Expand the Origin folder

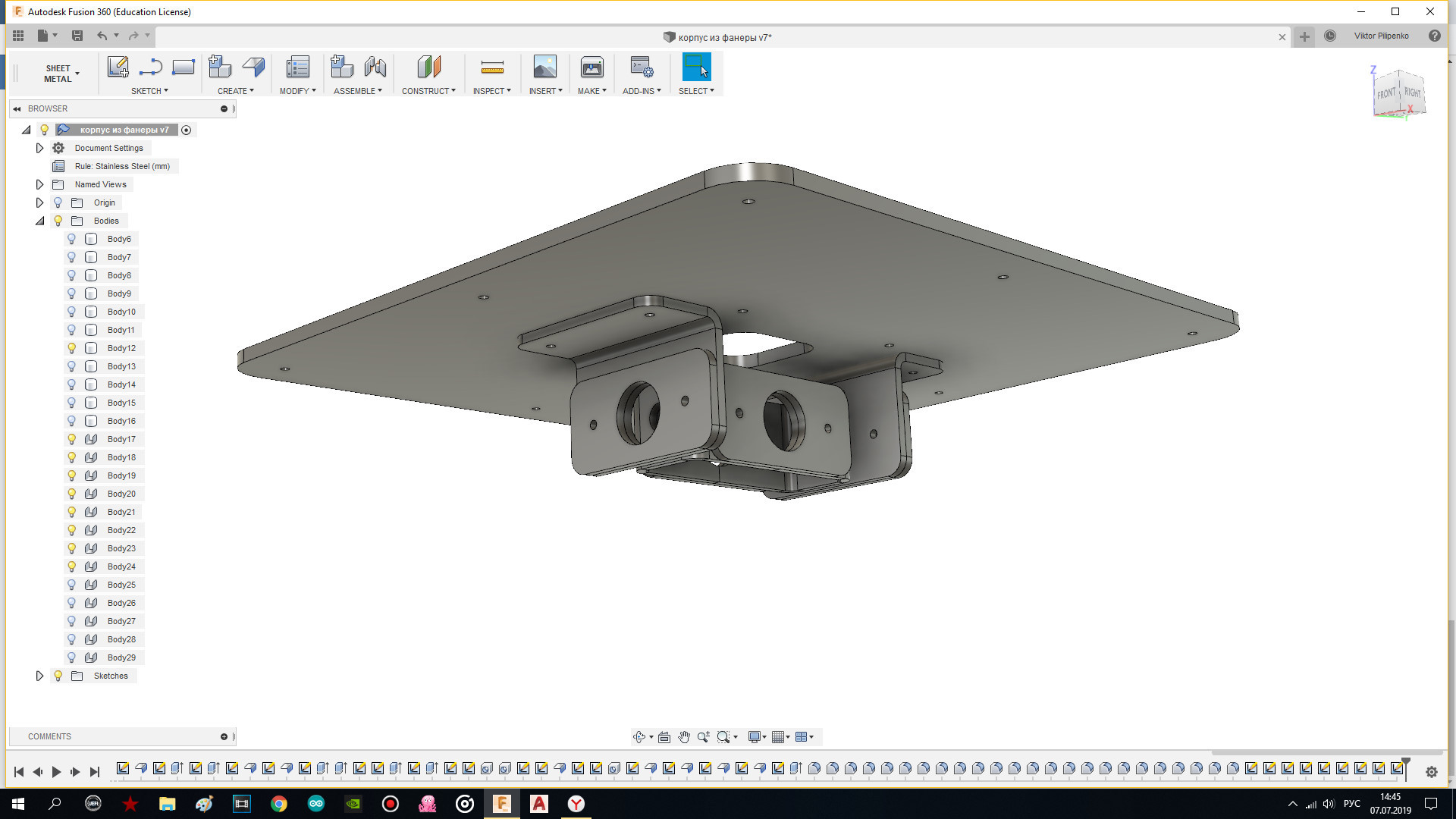(x=39, y=202)
